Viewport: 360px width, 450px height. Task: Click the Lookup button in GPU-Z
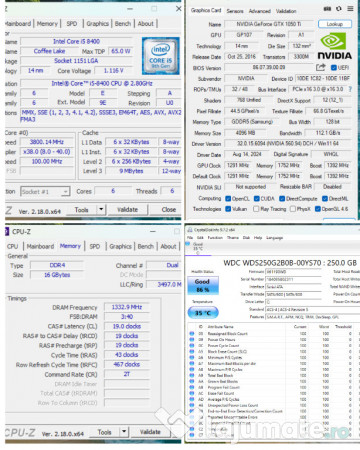[335, 24]
